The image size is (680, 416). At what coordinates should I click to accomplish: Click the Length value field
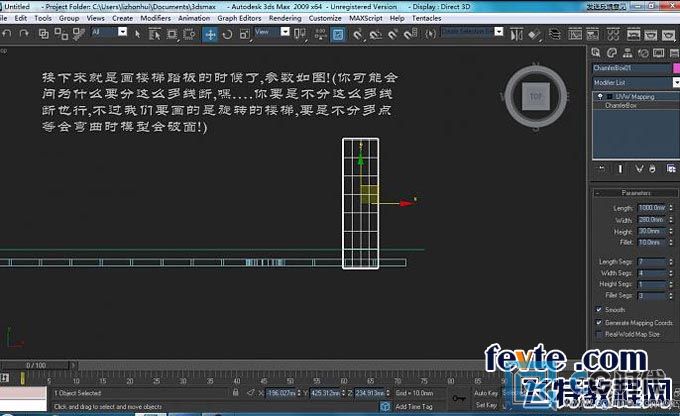[652, 208]
